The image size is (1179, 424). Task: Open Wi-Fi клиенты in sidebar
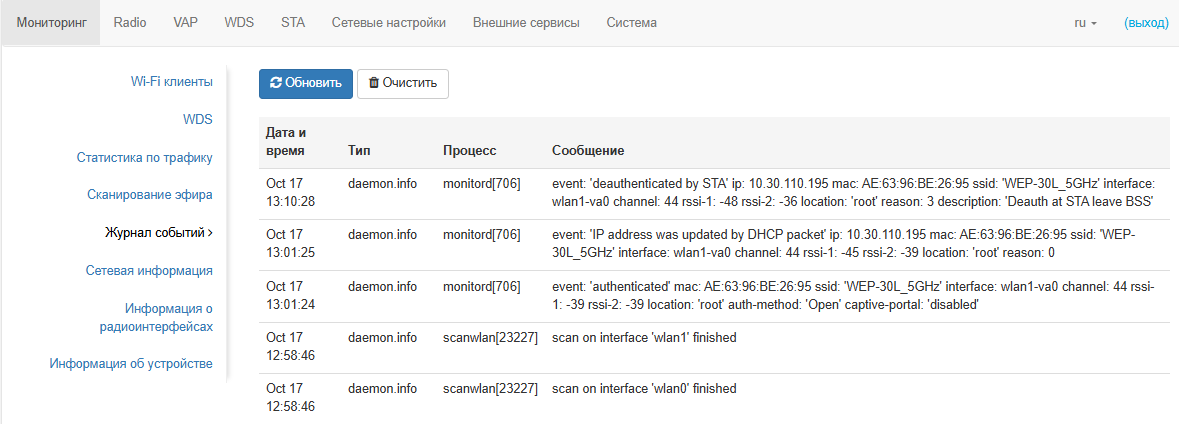[x=172, y=81]
